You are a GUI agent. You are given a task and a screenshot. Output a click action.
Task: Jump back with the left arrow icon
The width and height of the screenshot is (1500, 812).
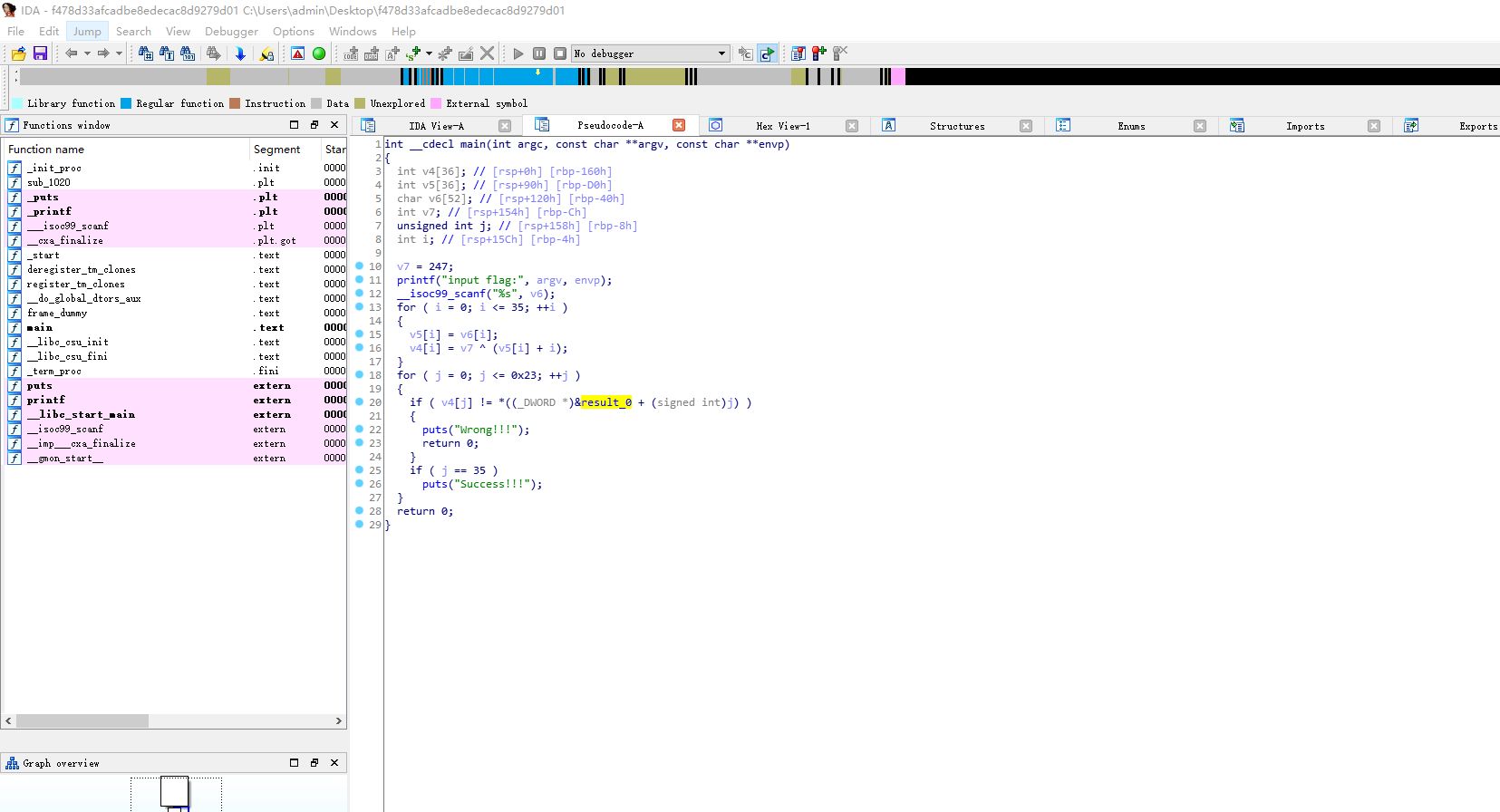pos(71,53)
